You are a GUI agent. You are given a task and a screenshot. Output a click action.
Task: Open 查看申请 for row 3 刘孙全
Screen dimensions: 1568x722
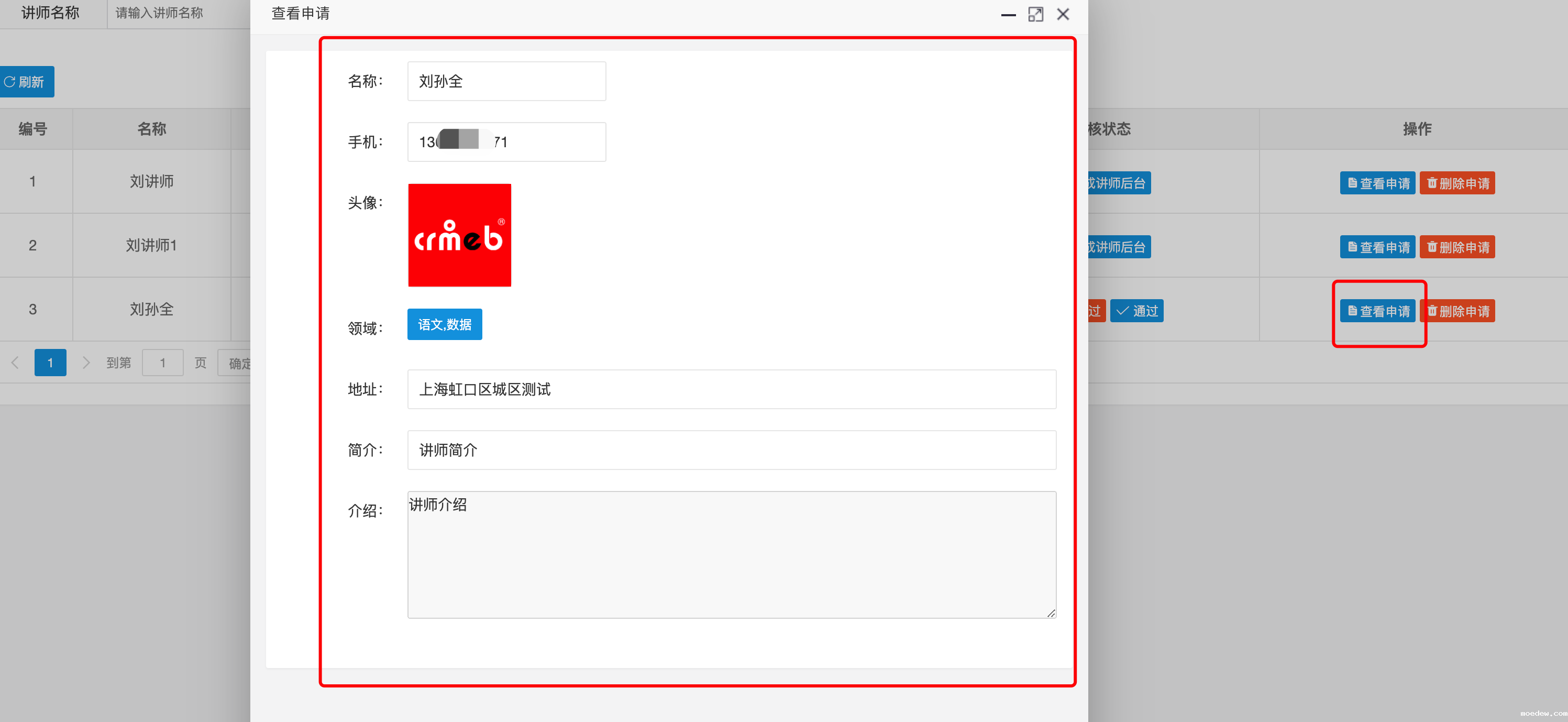coord(1377,311)
